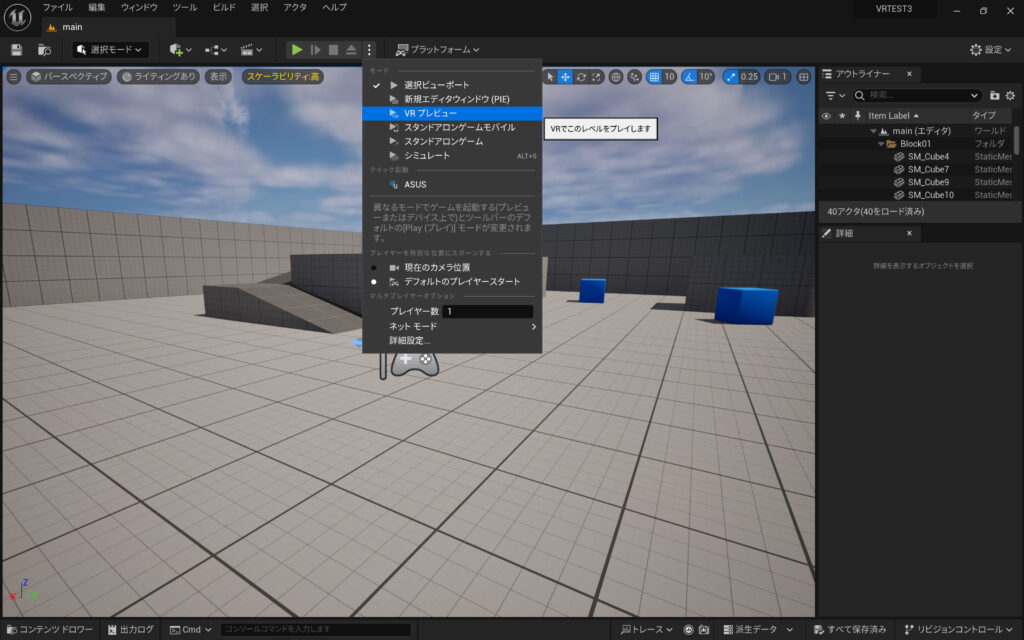This screenshot has width=1024, height=640.
Task: Click the player count input field
Action: pos(490,311)
